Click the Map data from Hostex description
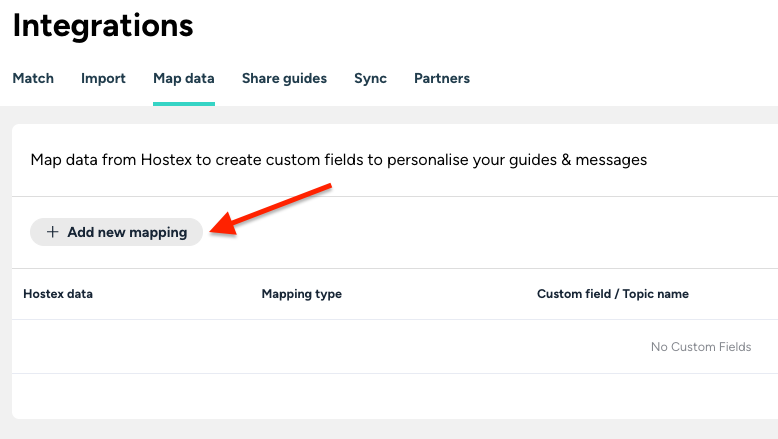This screenshot has height=439, width=778. click(338, 159)
